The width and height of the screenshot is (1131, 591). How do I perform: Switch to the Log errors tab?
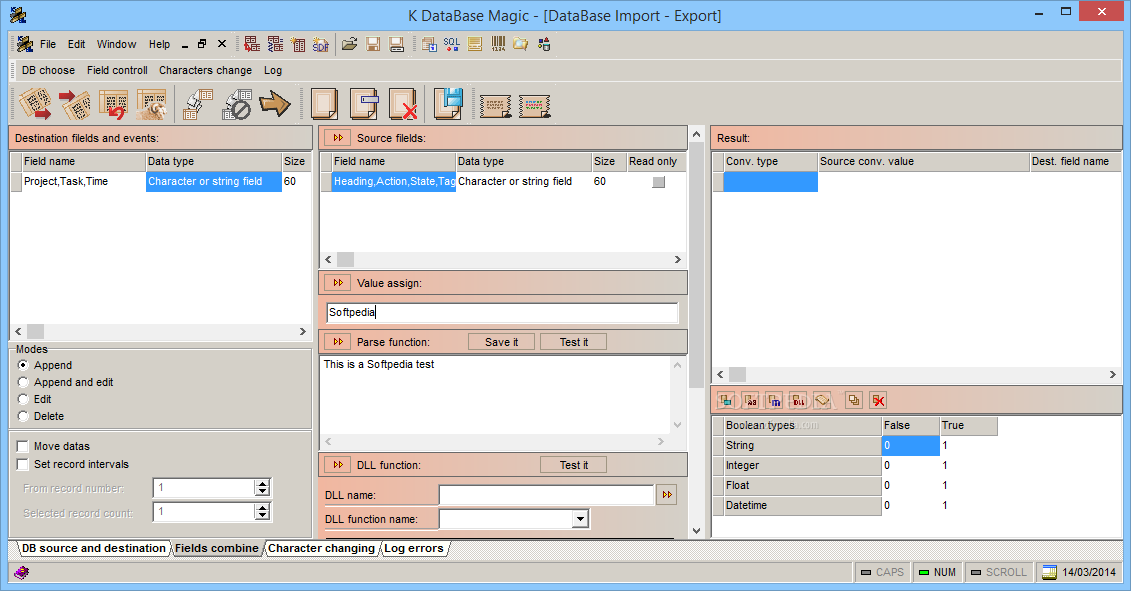pos(413,548)
